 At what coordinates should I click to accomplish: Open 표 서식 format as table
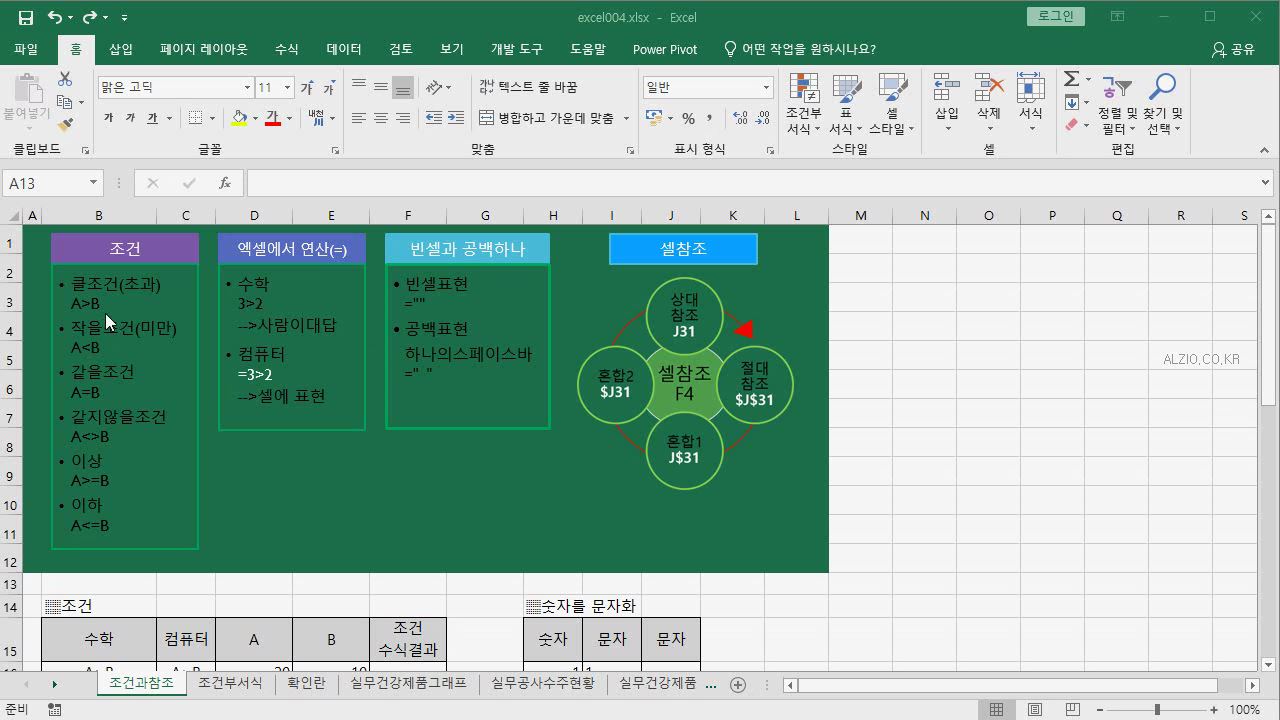846,104
